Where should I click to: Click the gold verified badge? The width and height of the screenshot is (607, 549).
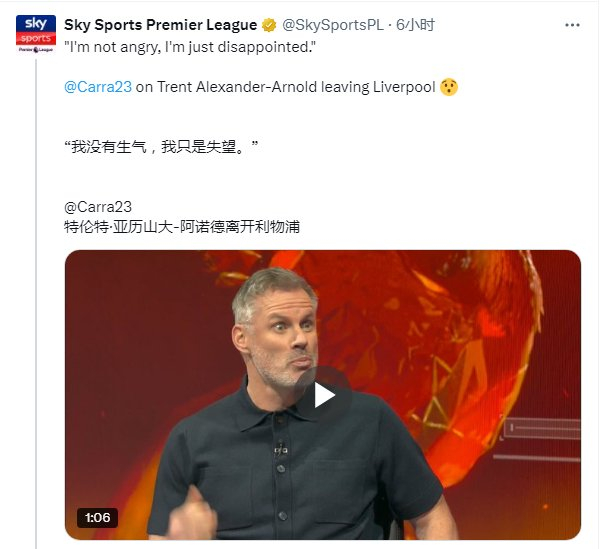[269, 25]
